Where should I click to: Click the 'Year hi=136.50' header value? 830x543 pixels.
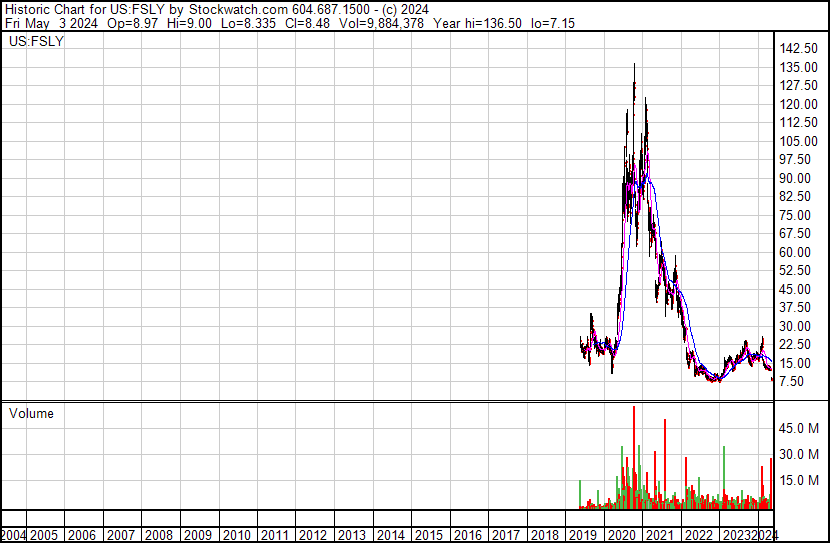(477, 23)
